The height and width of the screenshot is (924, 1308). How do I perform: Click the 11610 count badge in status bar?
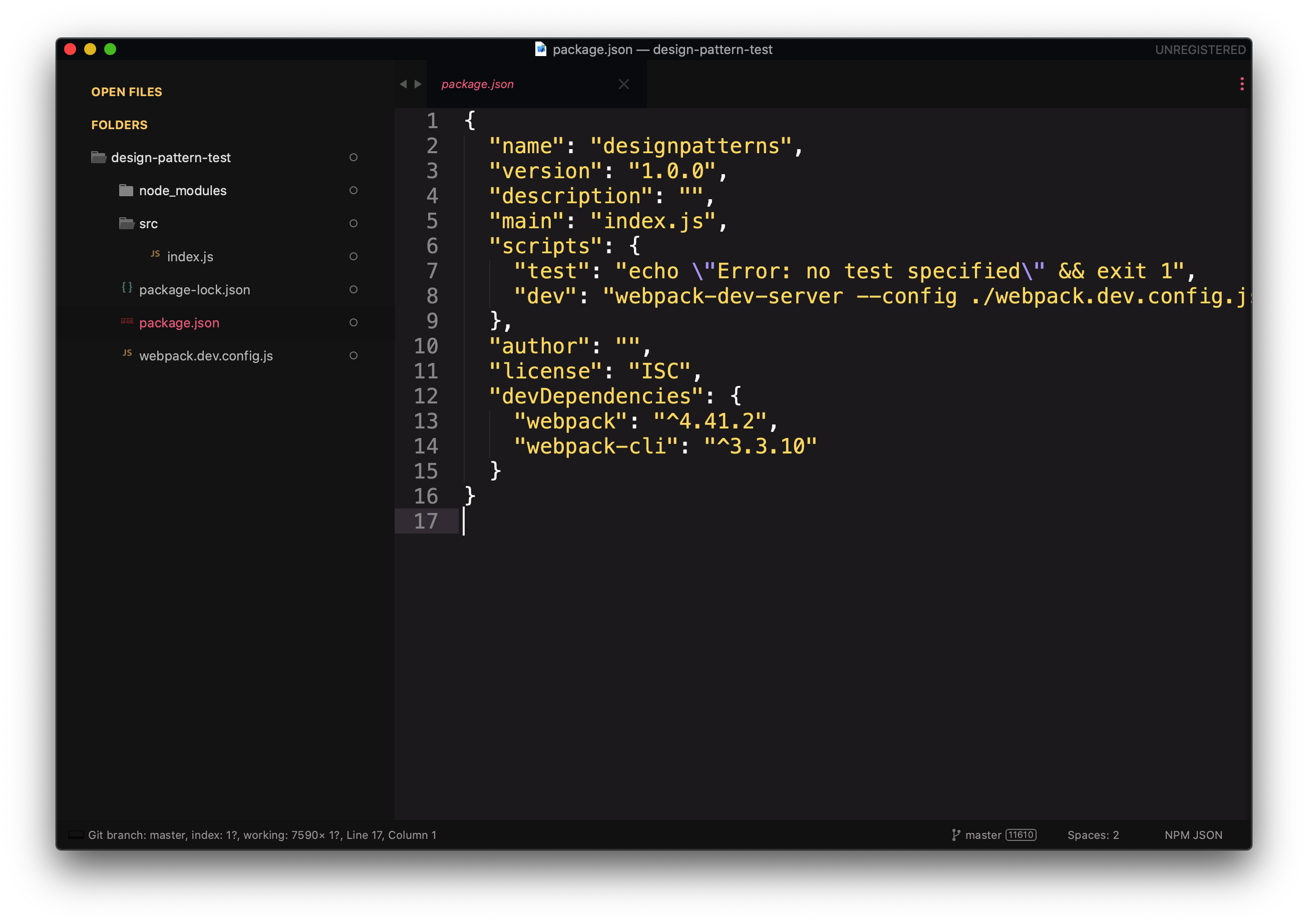[x=1020, y=834]
